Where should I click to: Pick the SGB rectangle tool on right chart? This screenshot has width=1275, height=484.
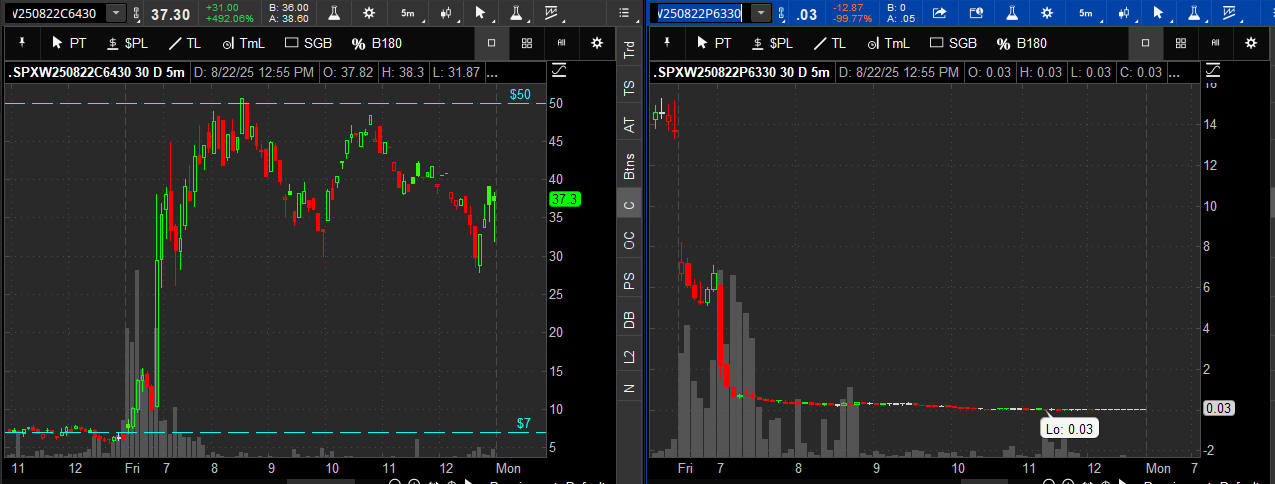click(x=953, y=43)
